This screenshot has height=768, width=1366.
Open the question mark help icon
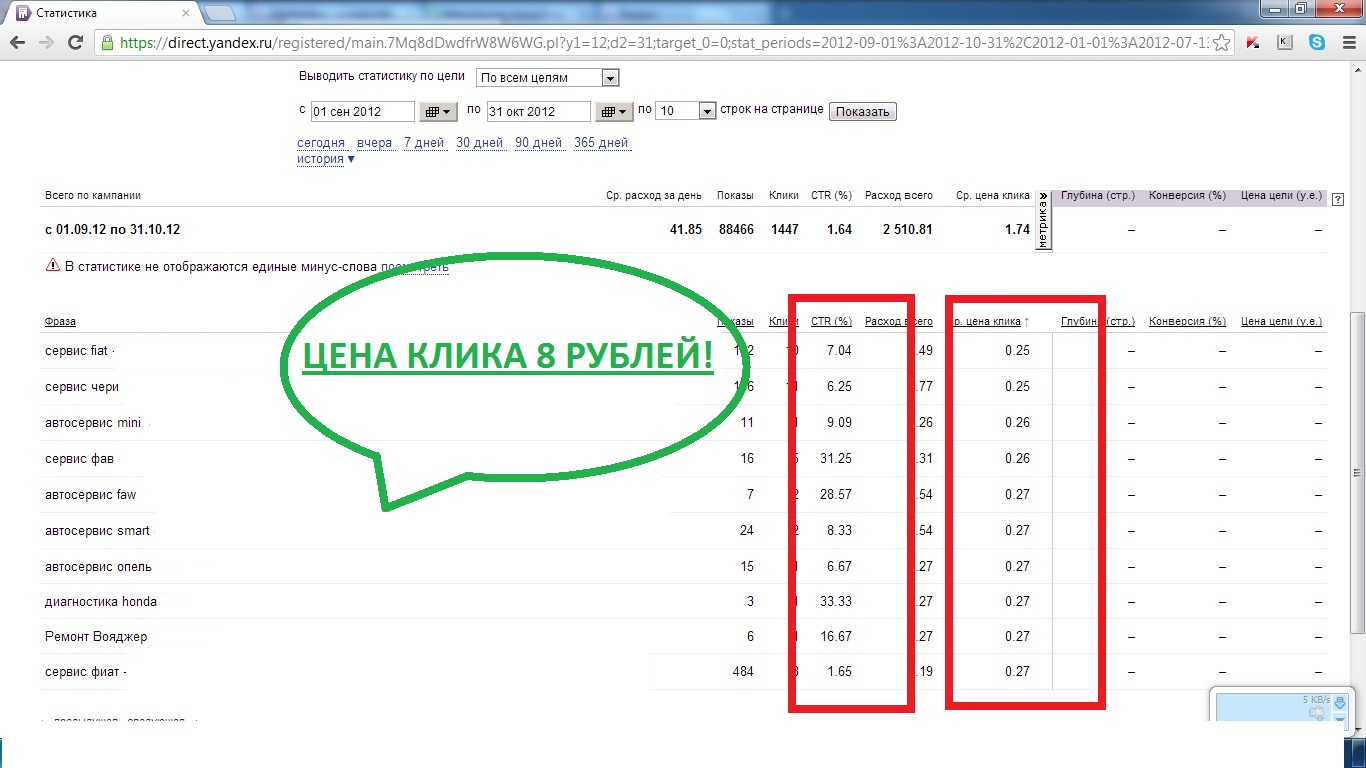(x=1338, y=199)
